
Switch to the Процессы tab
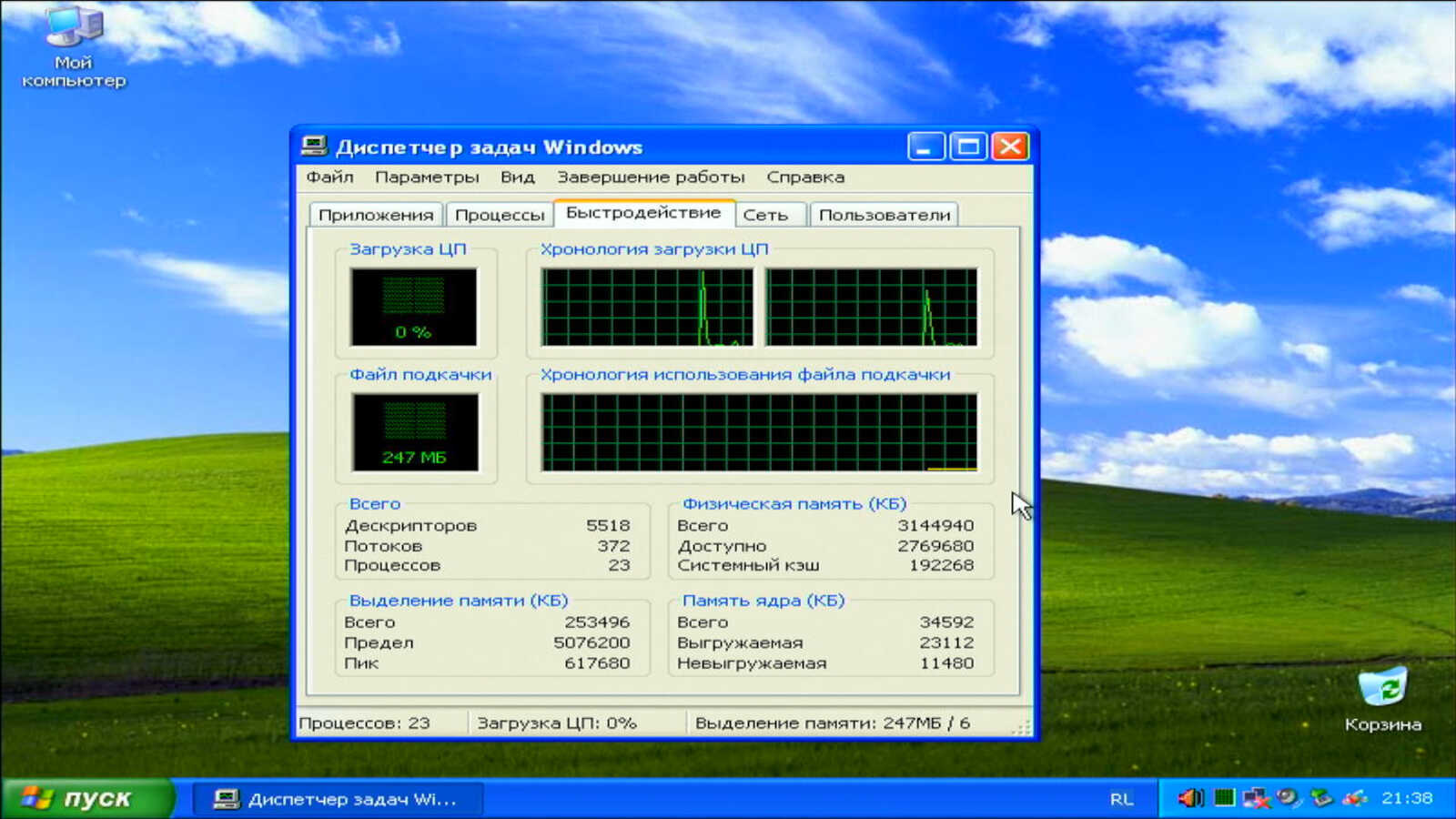500,215
